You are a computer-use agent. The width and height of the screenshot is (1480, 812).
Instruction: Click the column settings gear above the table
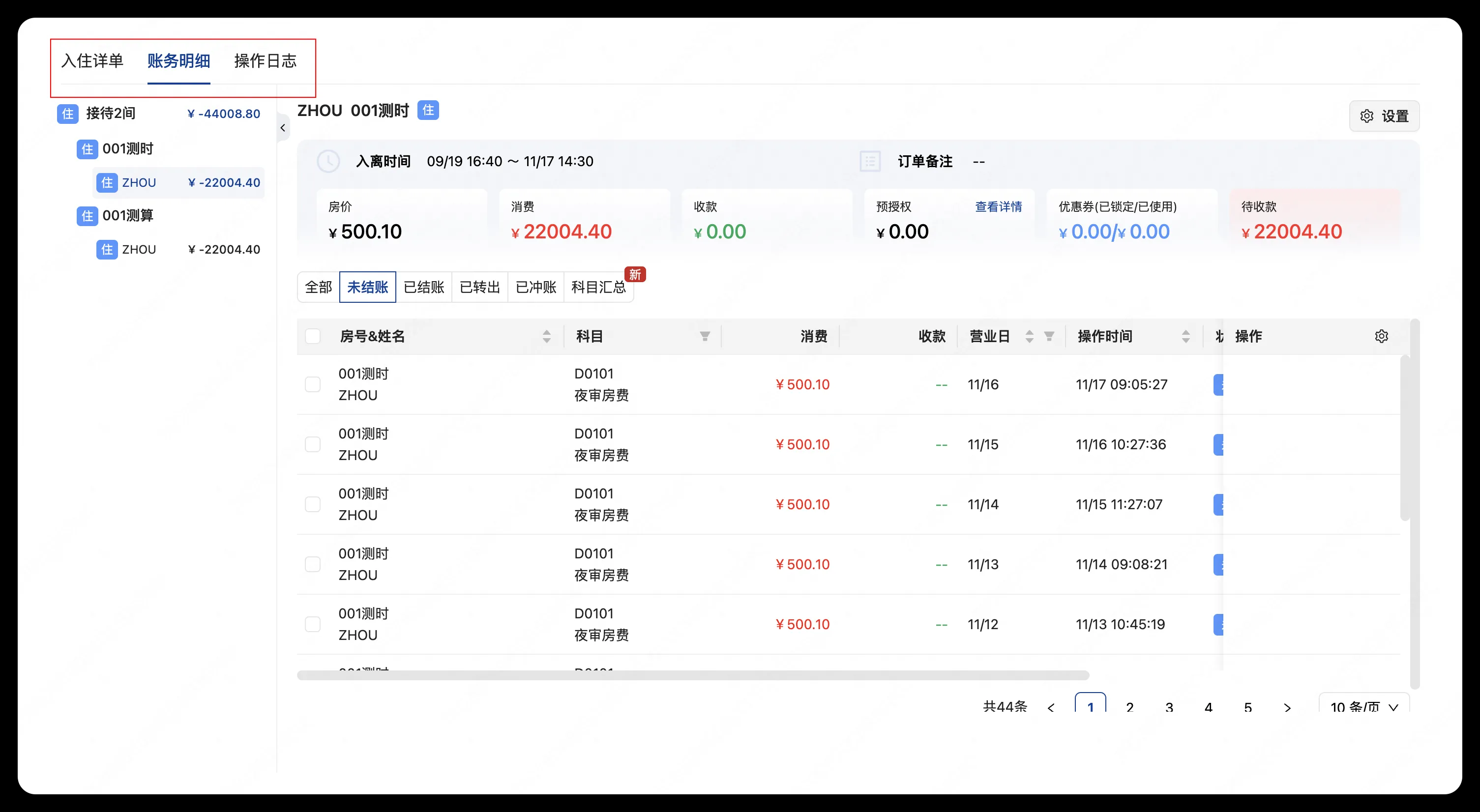(x=1382, y=336)
